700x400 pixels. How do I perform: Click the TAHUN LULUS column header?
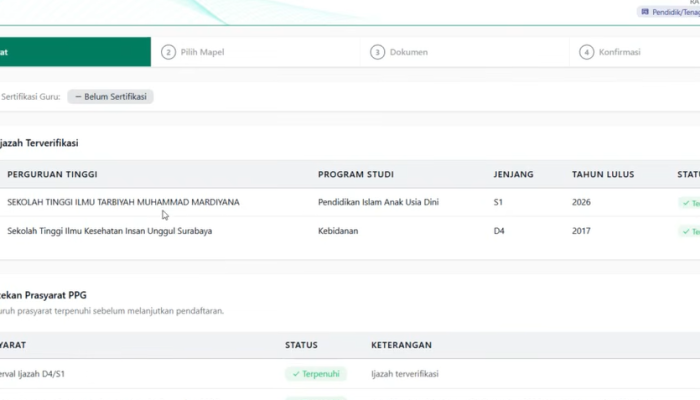pos(603,175)
